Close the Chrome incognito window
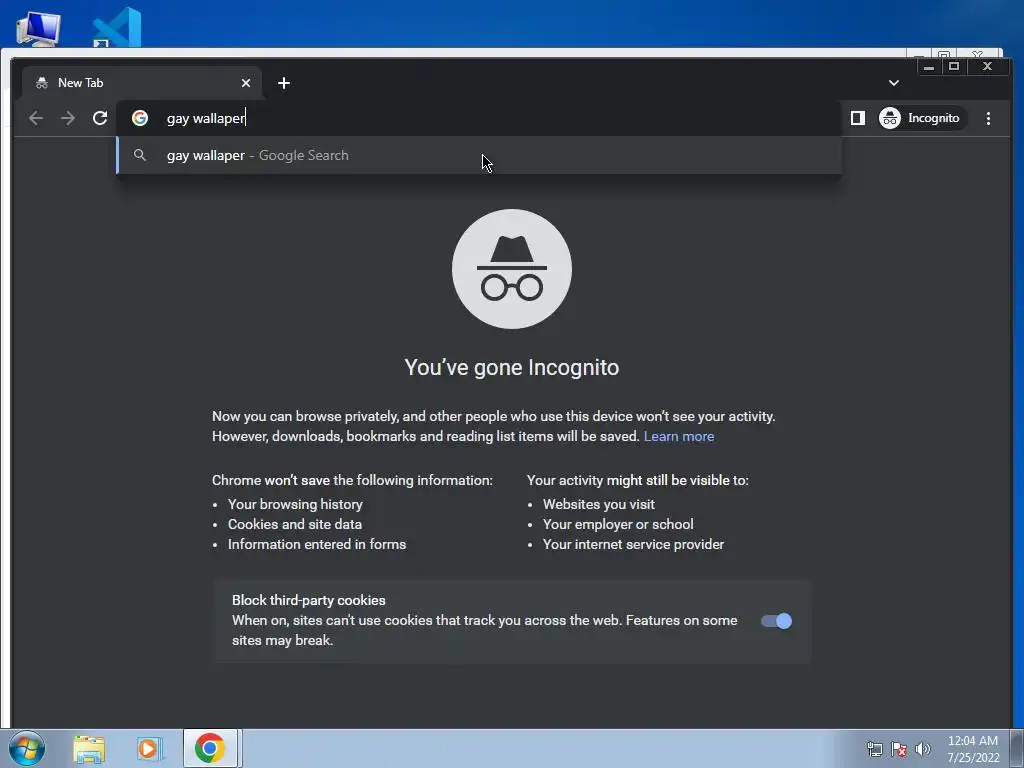 coord(987,66)
